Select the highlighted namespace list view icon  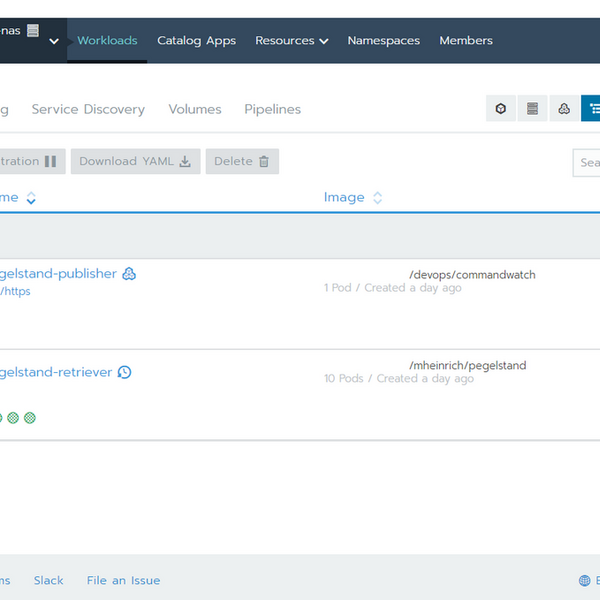click(592, 109)
